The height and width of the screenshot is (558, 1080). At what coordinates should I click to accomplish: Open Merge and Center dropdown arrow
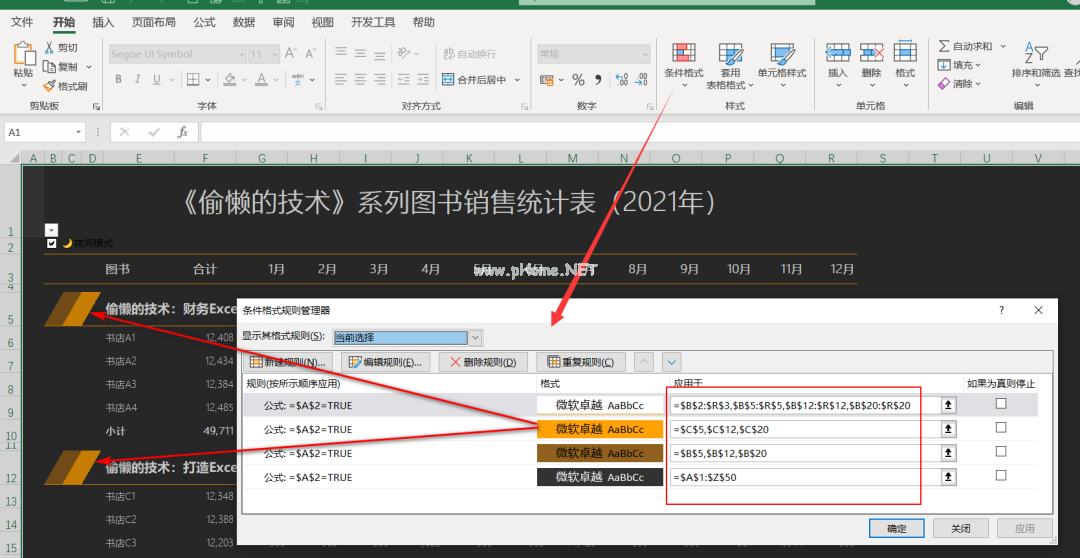click(x=517, y=80)
